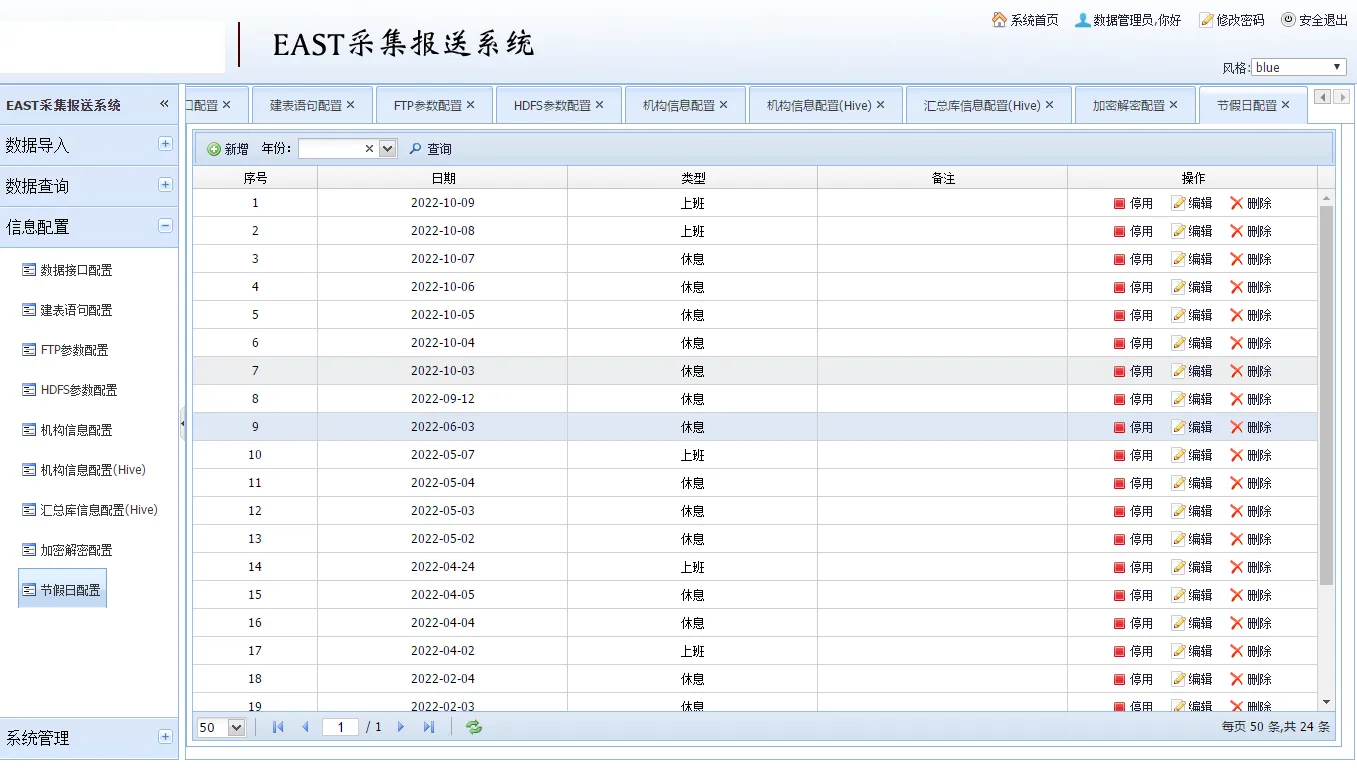Click the magnifier query (查询) icon
This screenshot has width=1357, height=768.
click(416, 149)
